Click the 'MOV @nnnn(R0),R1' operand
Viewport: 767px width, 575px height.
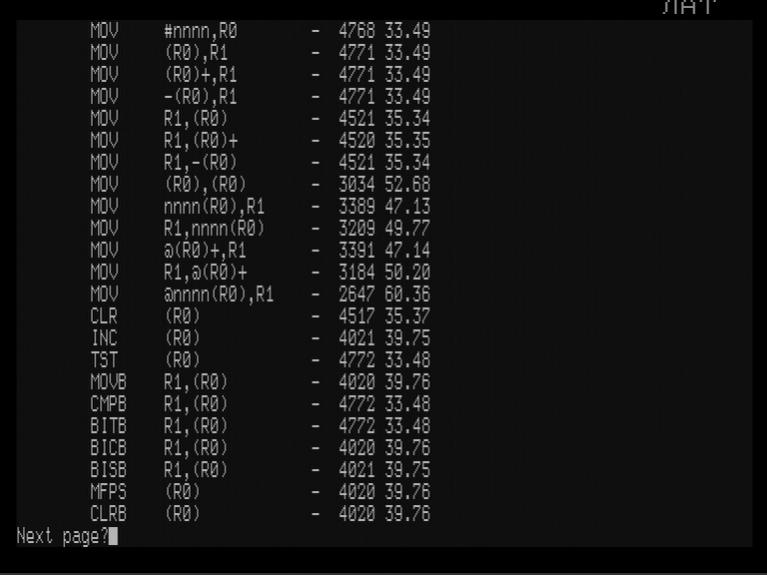click(219, 294)
